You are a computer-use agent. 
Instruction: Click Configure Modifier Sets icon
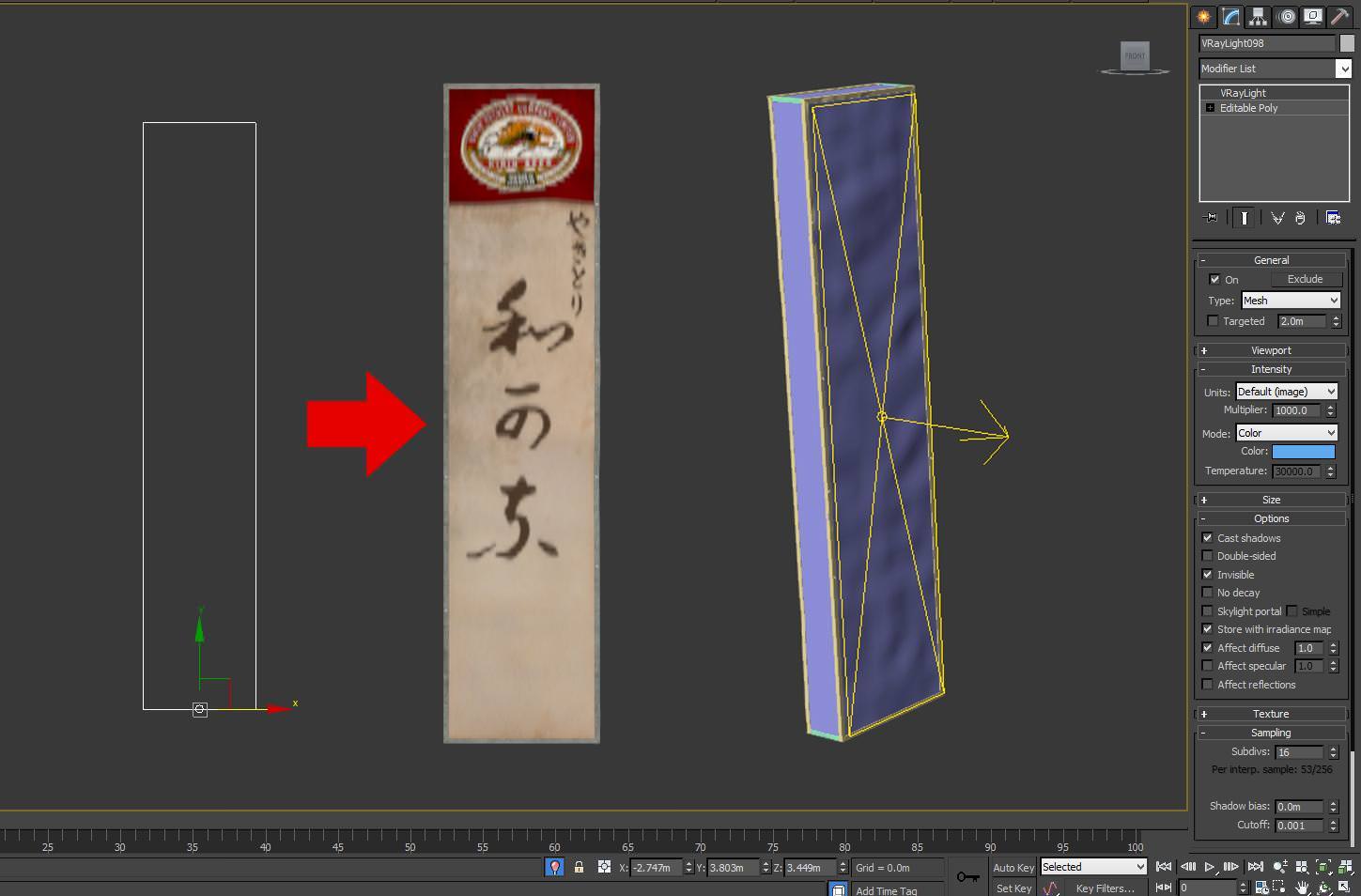pyautogui.click(x=1333, y=218)
